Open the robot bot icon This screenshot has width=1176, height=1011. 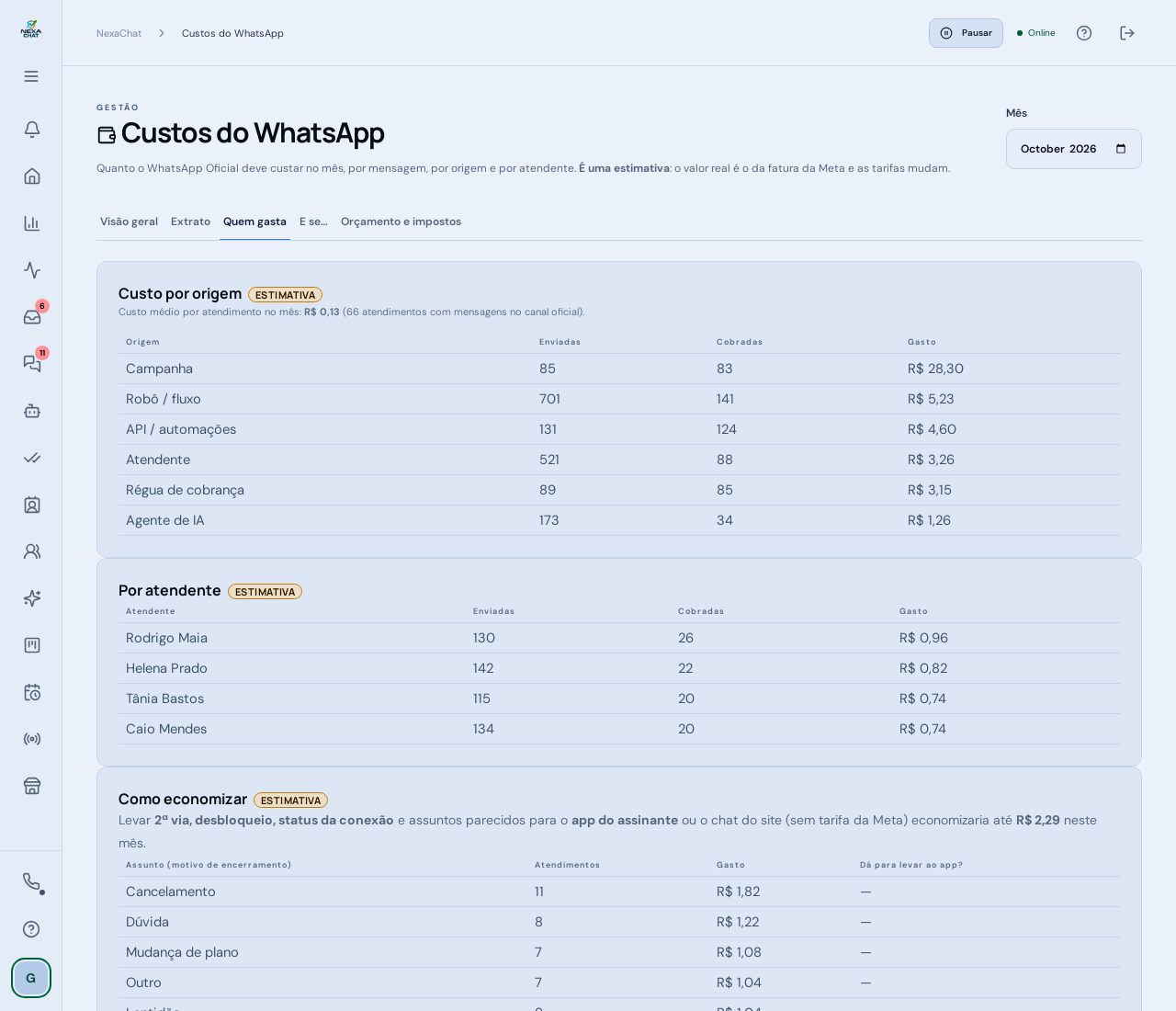point(32,411)
